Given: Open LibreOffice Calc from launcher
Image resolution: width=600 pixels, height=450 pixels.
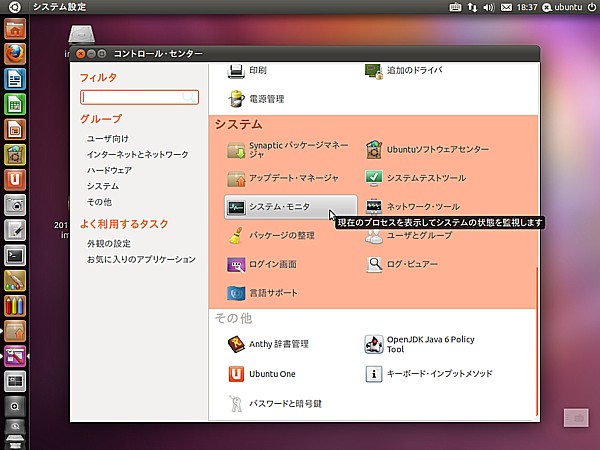Looking at the screenshot, I should [x=15, y=104].
